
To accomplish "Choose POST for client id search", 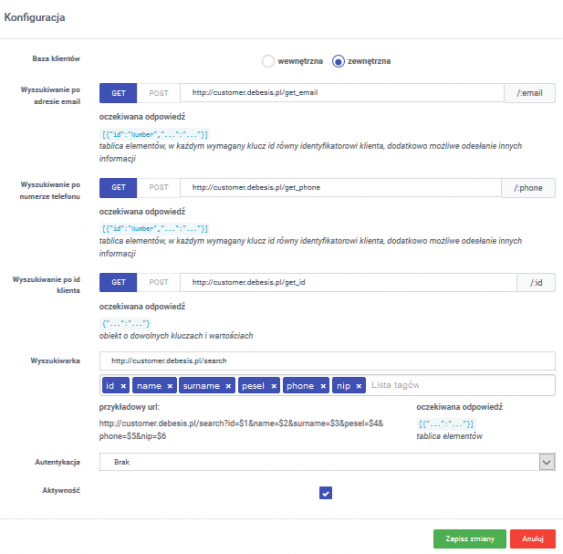I will (158, 283).
